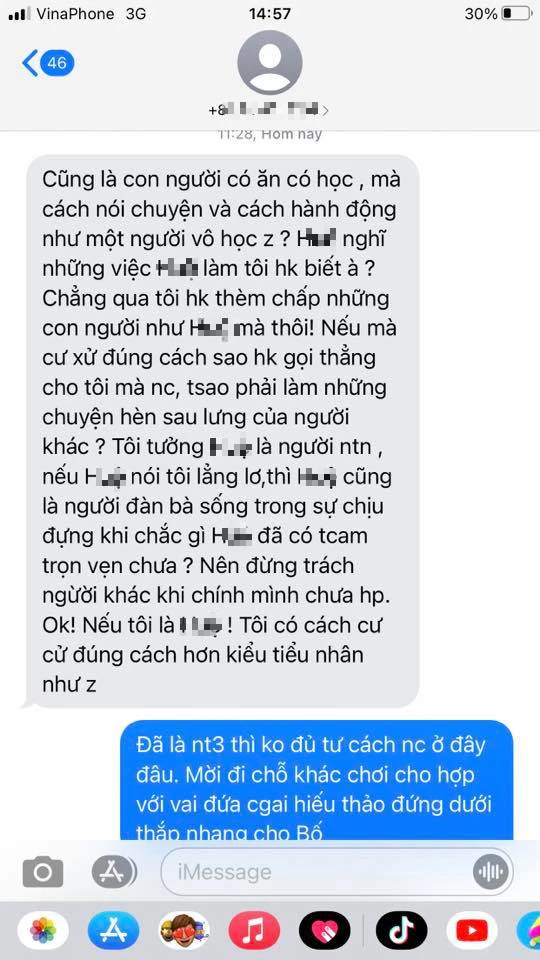540x960 pixels.
Task: Open the YouTube app in drawer
Action: (x=472, y=931)
